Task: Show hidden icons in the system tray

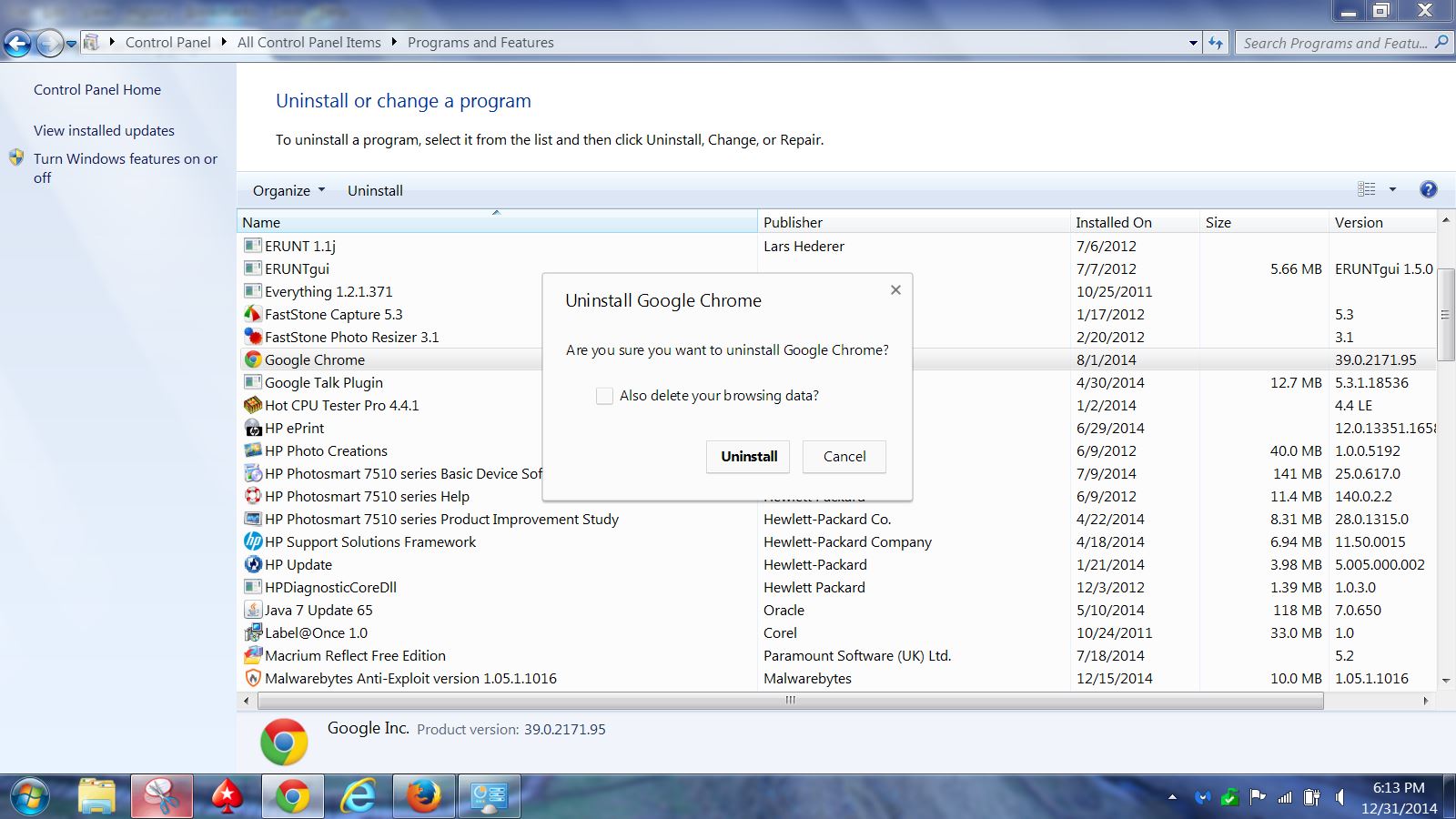Action: pos(1172,798)
